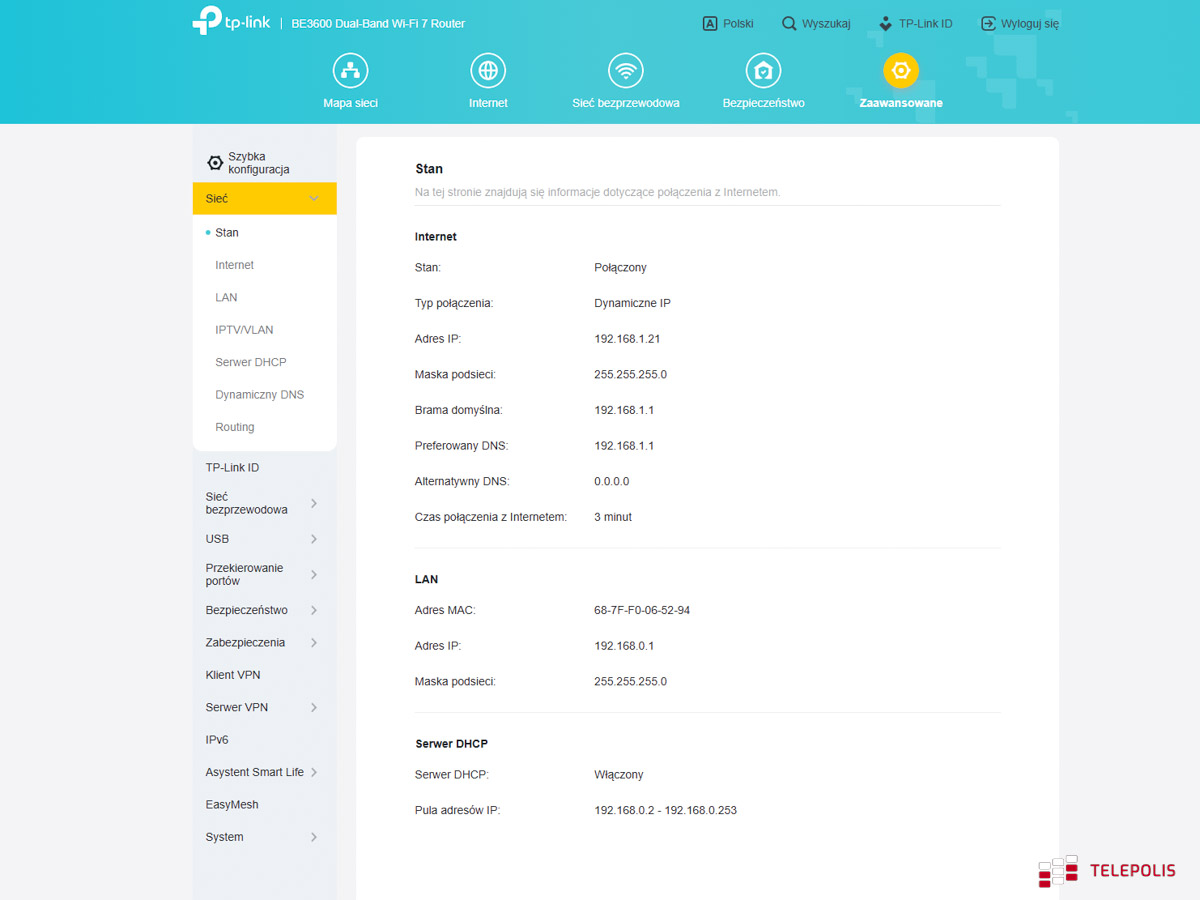Click Wyloguj się to log out
Screen dimensions: 1200x900
1019,23
